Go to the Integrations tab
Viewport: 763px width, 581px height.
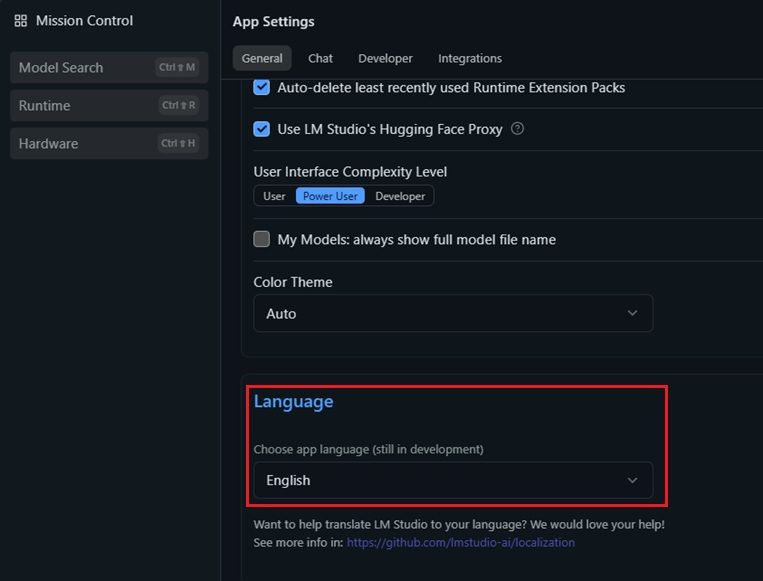[x=470, y=58]
